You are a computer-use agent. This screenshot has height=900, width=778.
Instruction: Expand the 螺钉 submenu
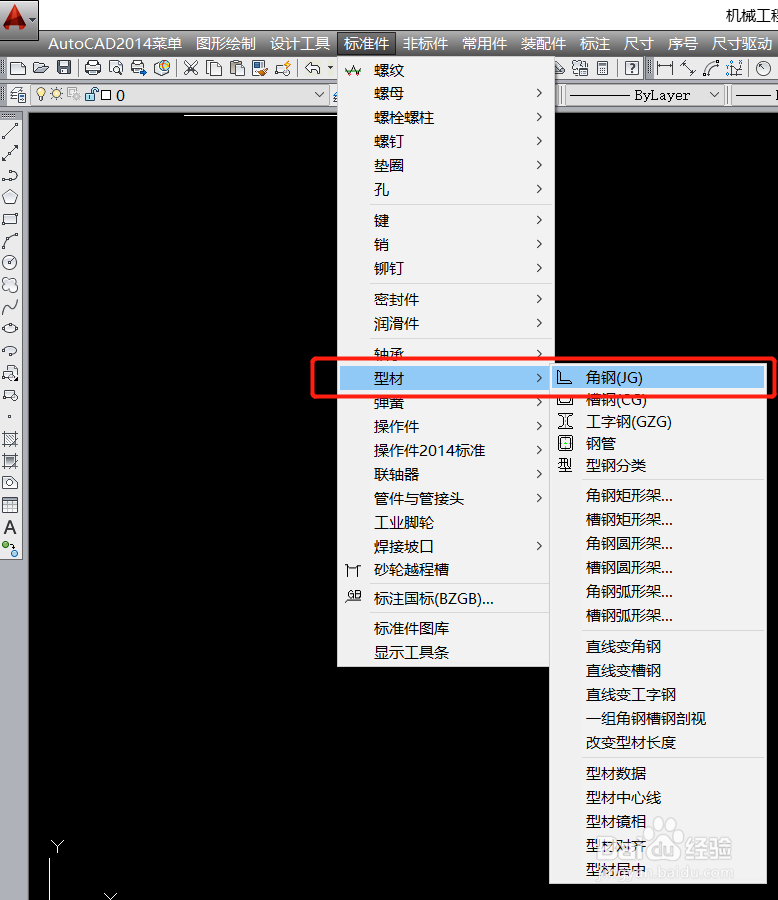pos(446,142)
